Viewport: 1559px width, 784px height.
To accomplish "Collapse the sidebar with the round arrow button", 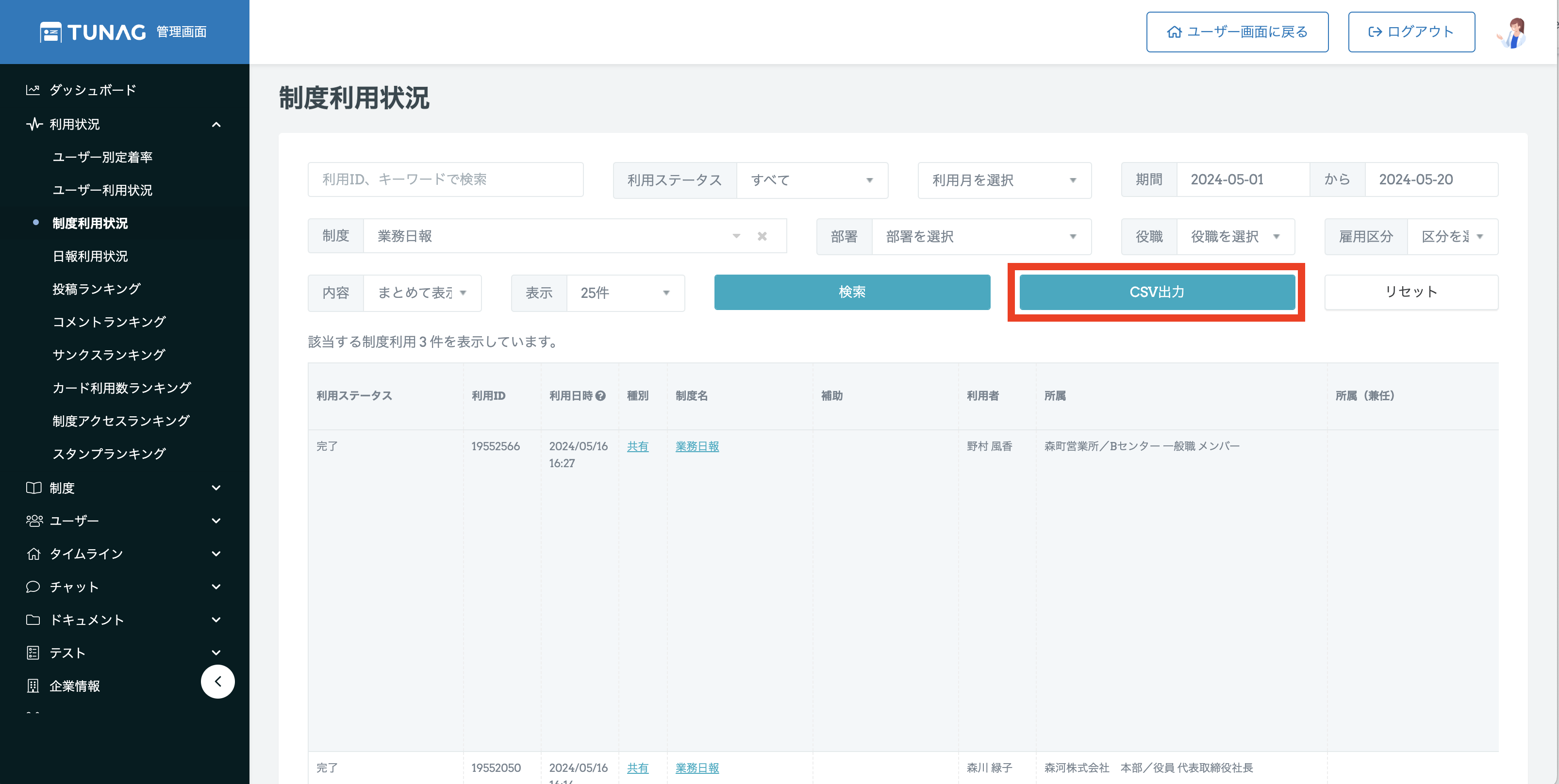I will point(218,681).
